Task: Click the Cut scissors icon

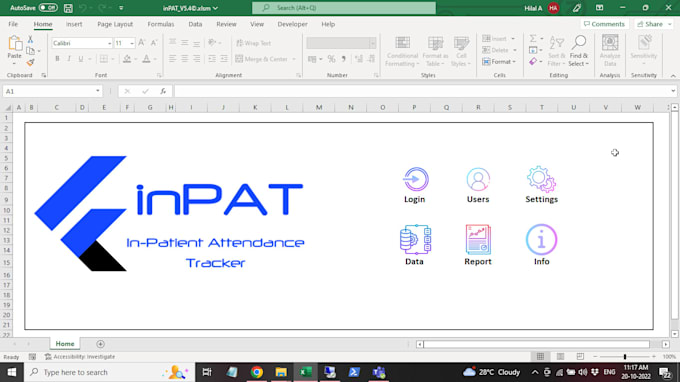Action: click(30, 39)
